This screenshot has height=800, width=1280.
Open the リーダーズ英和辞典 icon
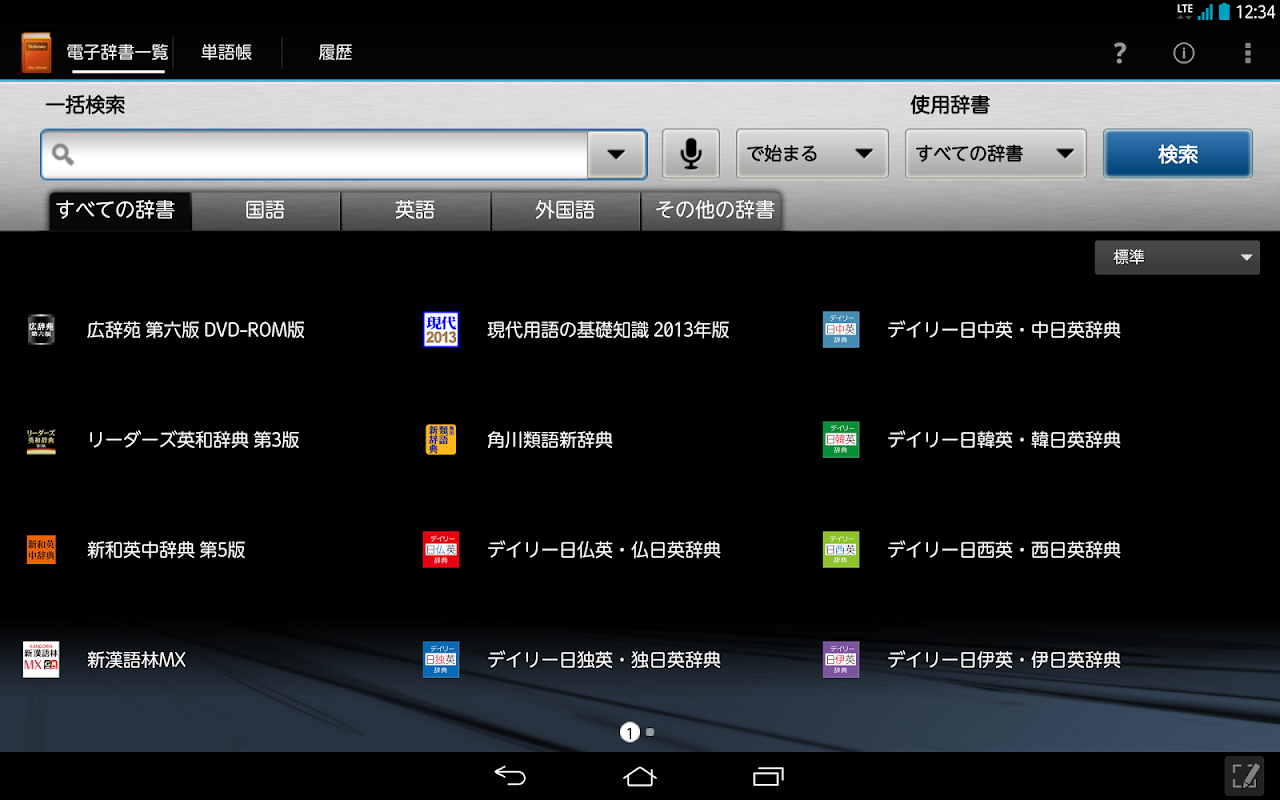pos(41,440)
